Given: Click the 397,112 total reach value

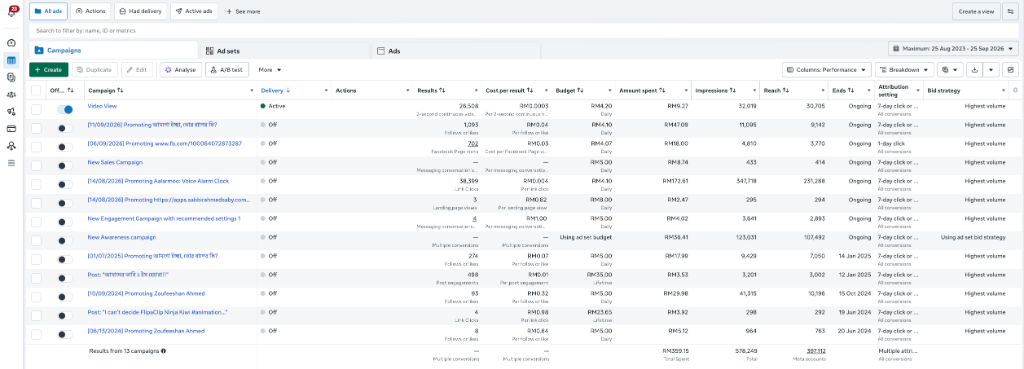Looking at the screenshot, I should click(x=816, y=351).
